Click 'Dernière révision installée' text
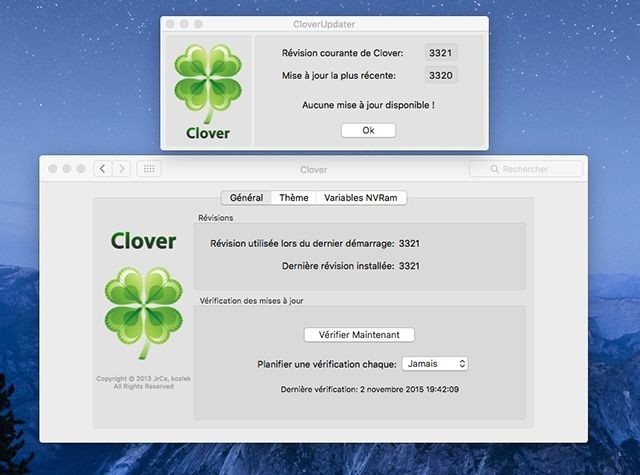Viewport: 640px width, 475px height. click(x=338, y=266)
